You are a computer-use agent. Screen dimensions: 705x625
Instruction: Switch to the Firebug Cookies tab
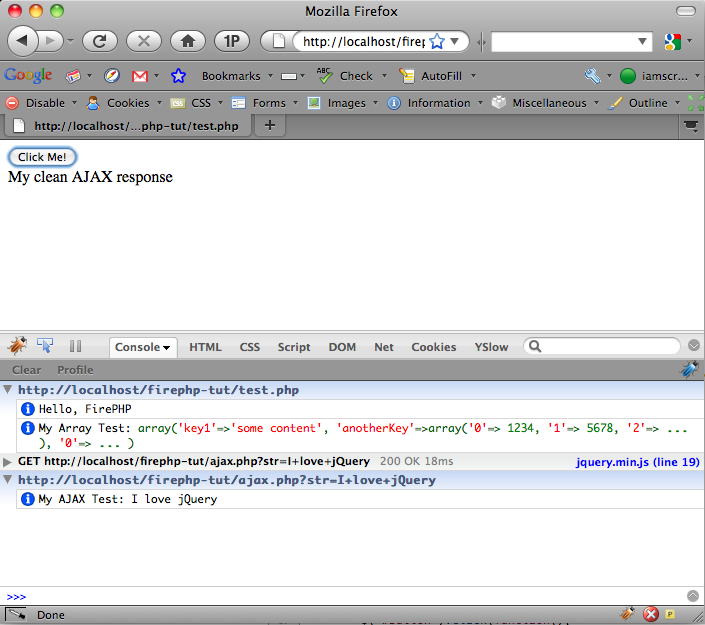[x=434, y=347]
